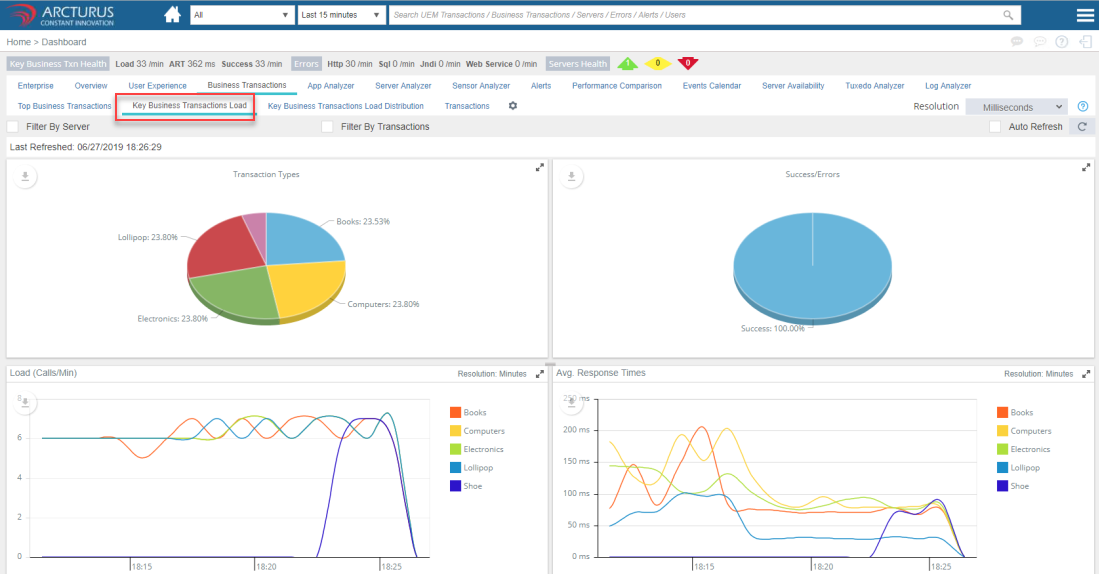1099x574 pixels.
Task: Open the hamburger main menu
Action: click(x=1084, y=15)
